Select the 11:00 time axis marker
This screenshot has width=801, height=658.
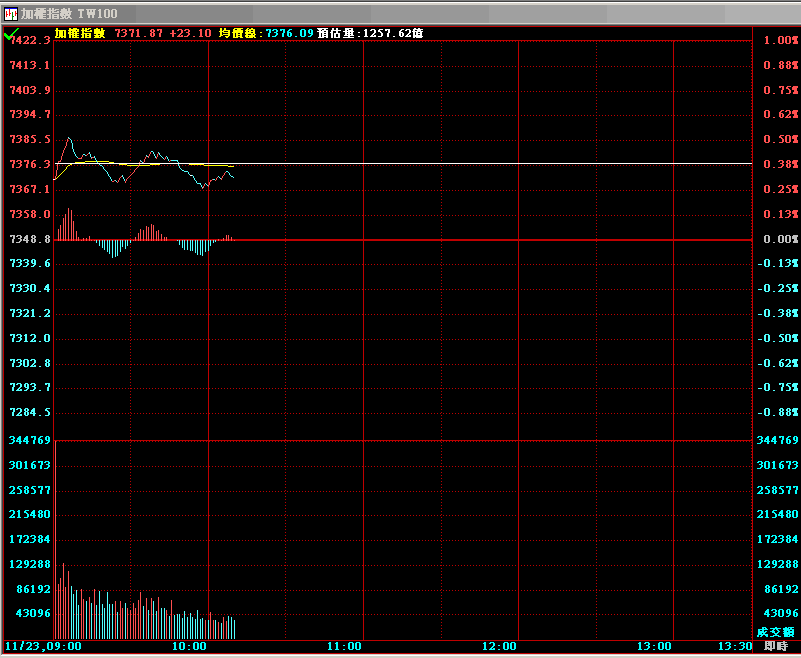coord(344,647)
